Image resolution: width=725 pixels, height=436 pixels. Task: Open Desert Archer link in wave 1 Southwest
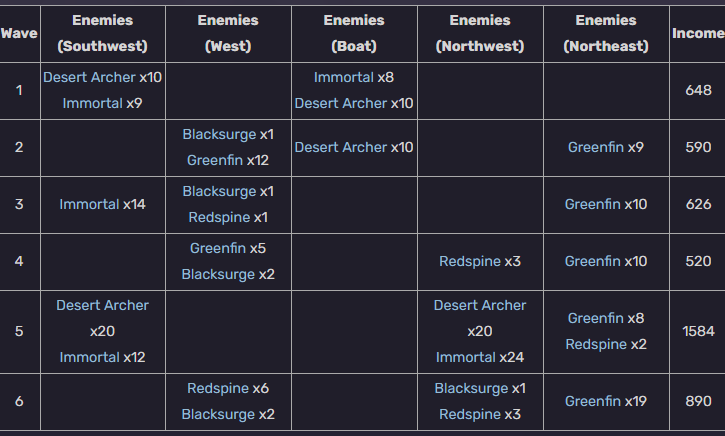pyautogui.click(x=89, y=77)
